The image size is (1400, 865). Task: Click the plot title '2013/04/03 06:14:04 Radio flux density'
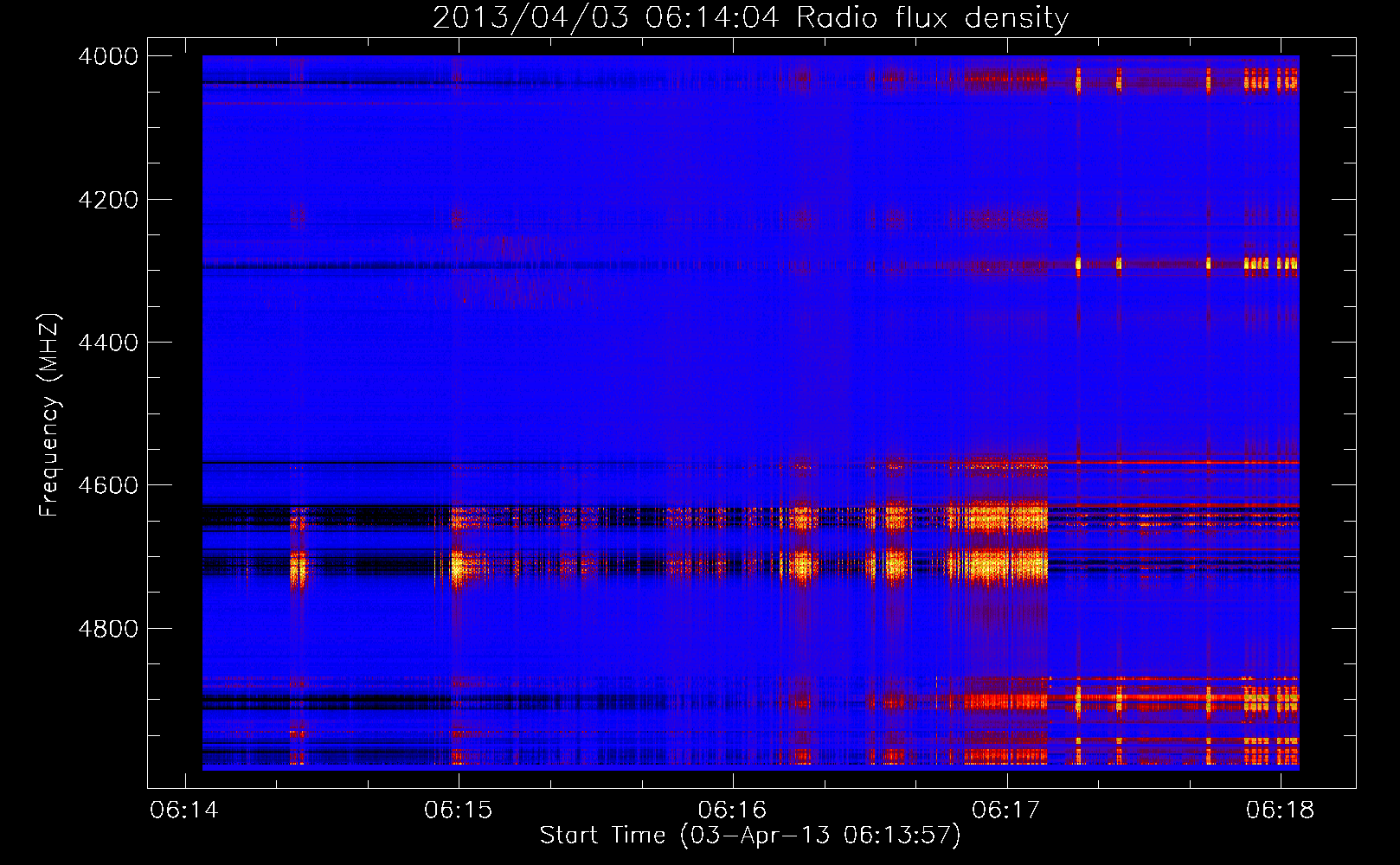click(x=750, y=17)
